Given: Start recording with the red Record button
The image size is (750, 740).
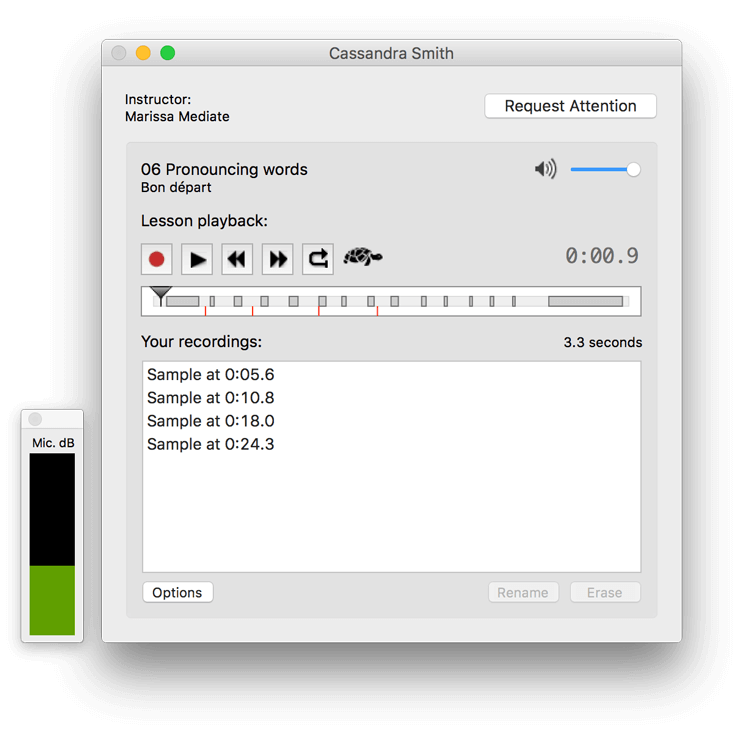Looking at the screenshot, I should tap(156, 259).
